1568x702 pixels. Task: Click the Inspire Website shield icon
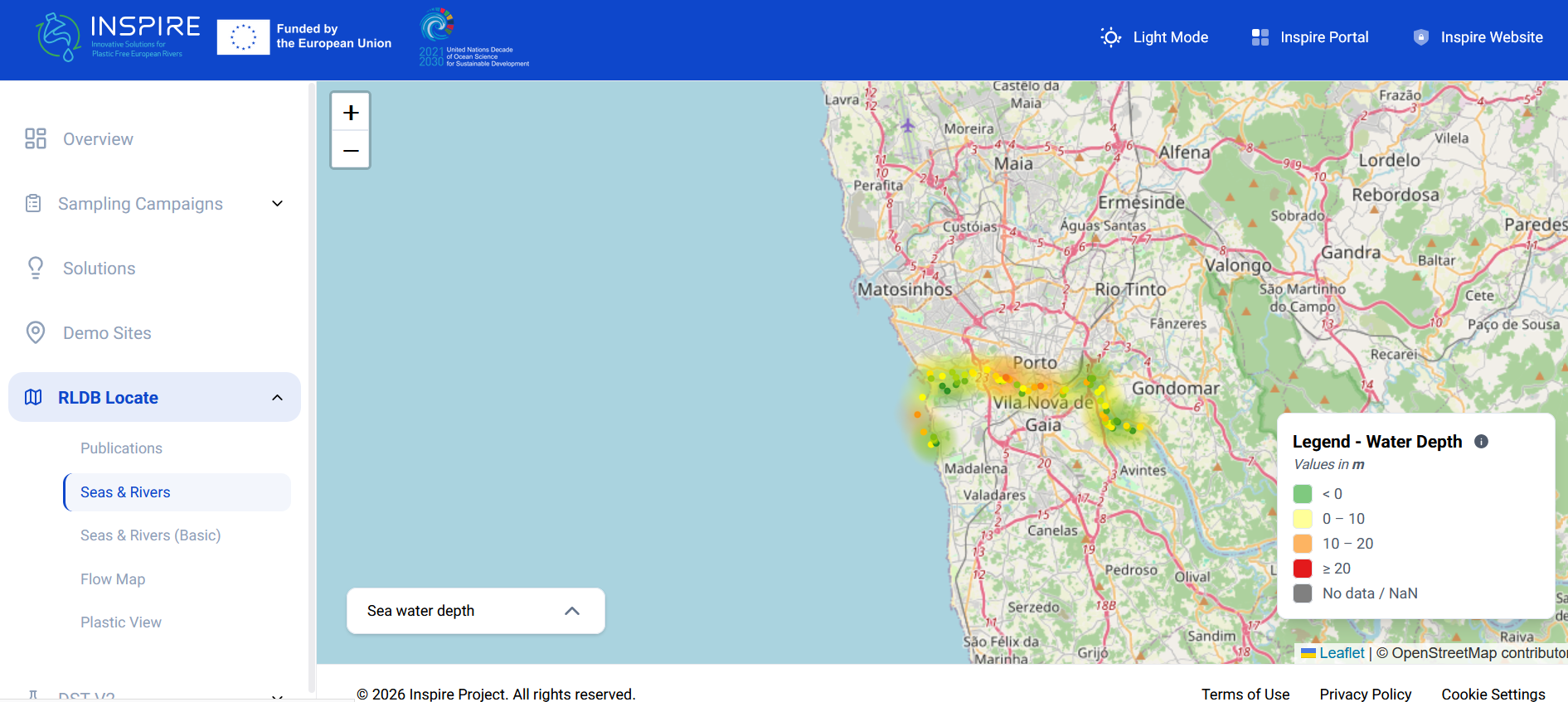[1420, 37]
